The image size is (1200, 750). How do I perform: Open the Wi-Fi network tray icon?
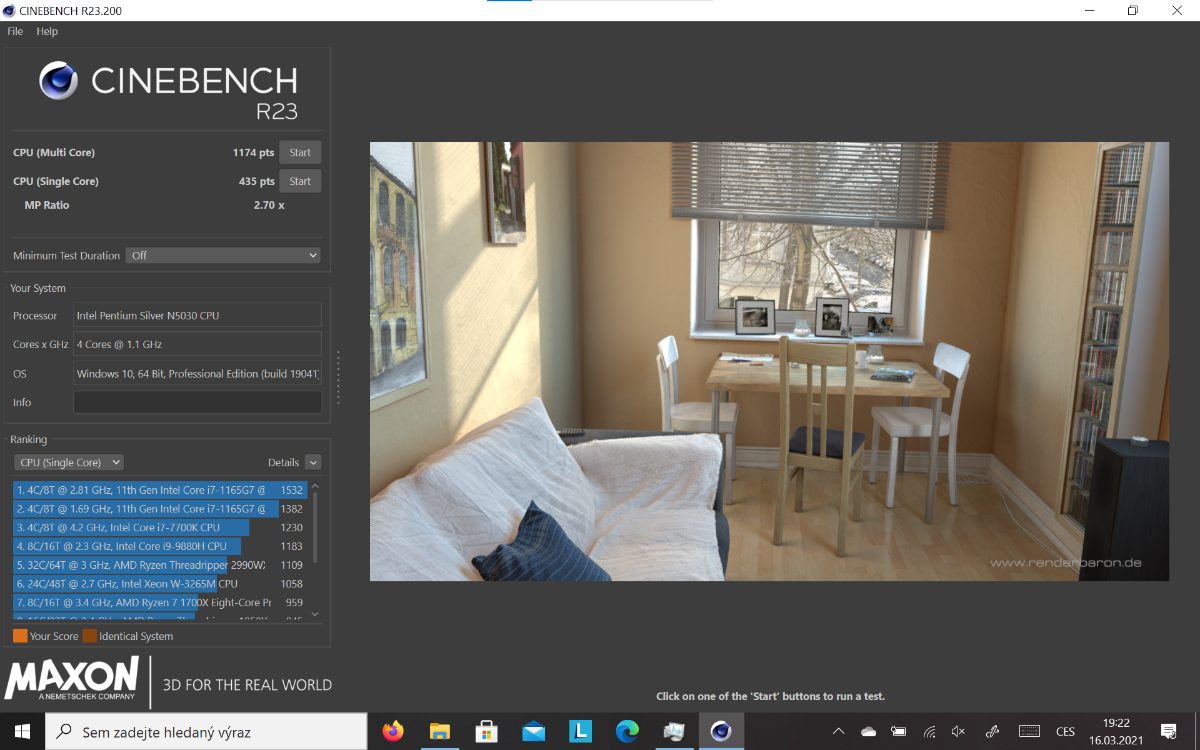[929, 732]
